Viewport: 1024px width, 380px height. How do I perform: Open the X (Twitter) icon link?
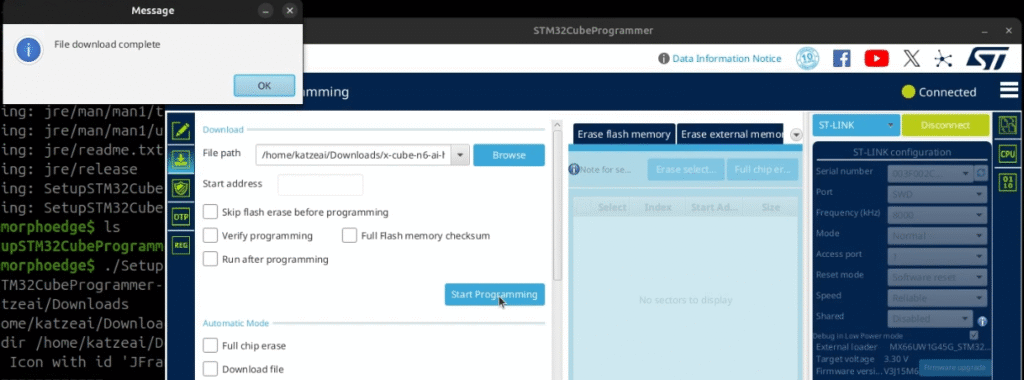(912, 59)
